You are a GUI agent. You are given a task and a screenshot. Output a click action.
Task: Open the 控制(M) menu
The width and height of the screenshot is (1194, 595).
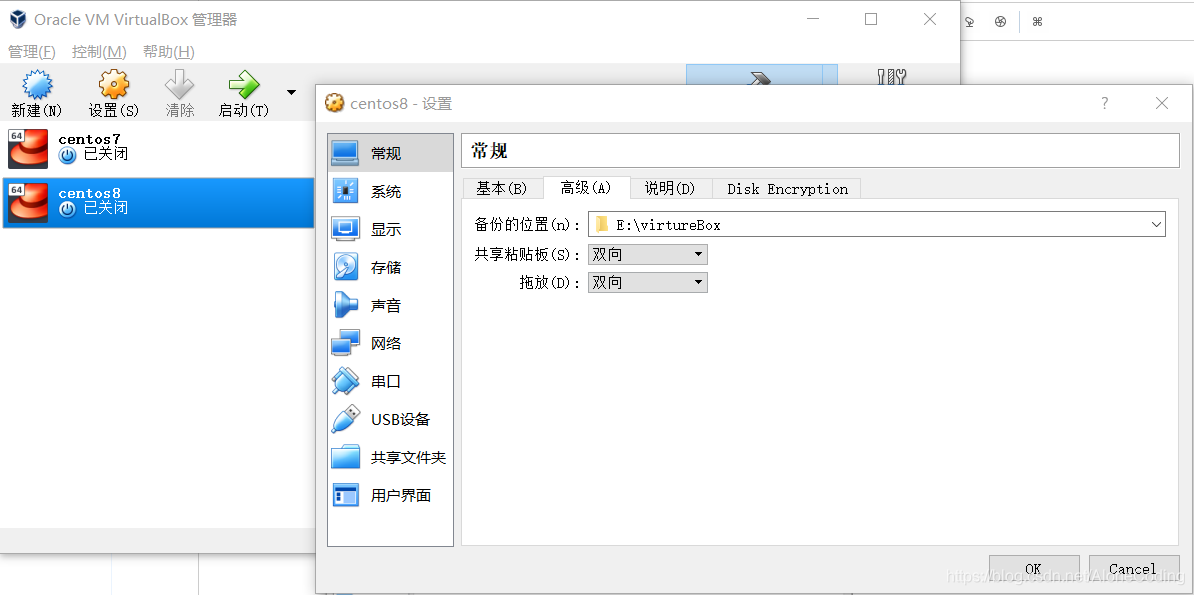point(99,52)
